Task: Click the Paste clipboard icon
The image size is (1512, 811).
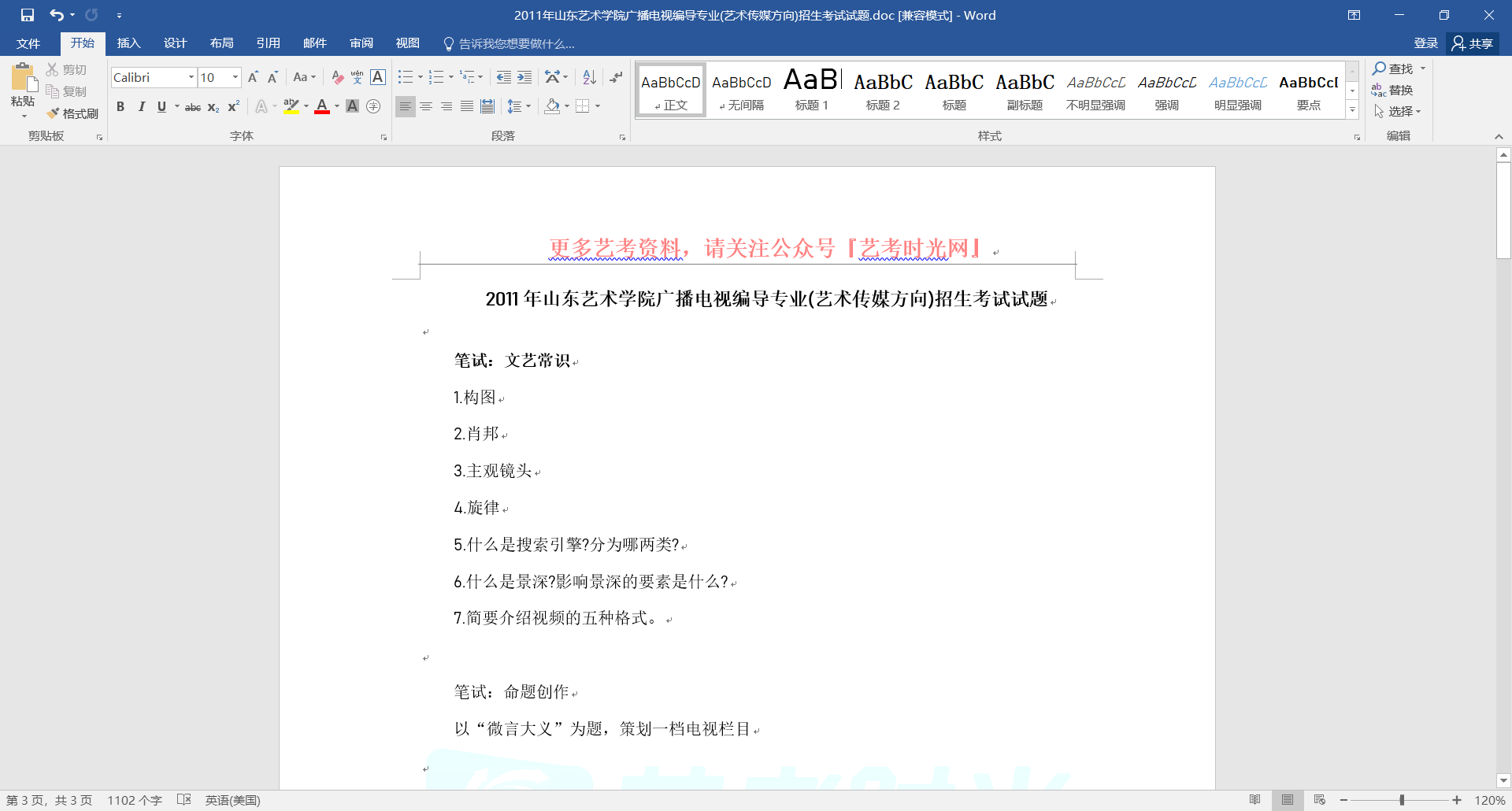Action: (x=23, y=80)
